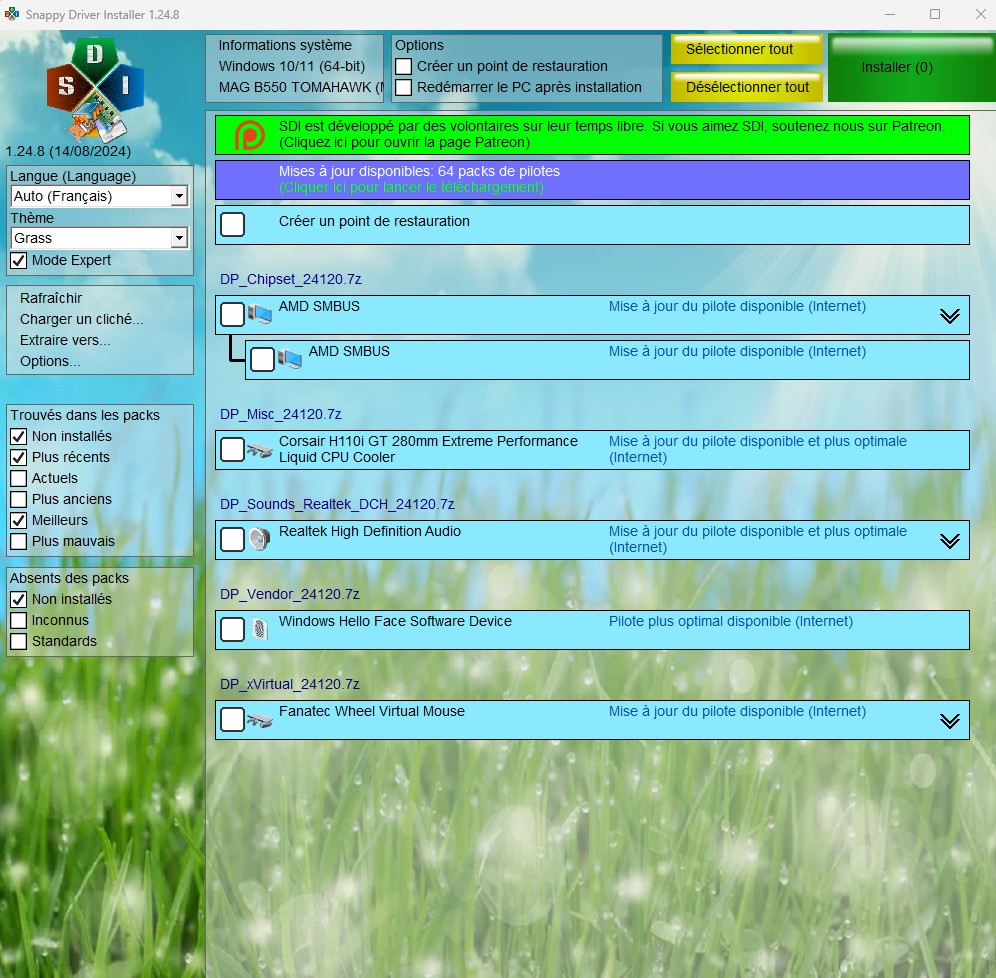Click the device icon beside Corsair H110i GT
The height and width of the screenshot is (978, 996).
point(259,450)
